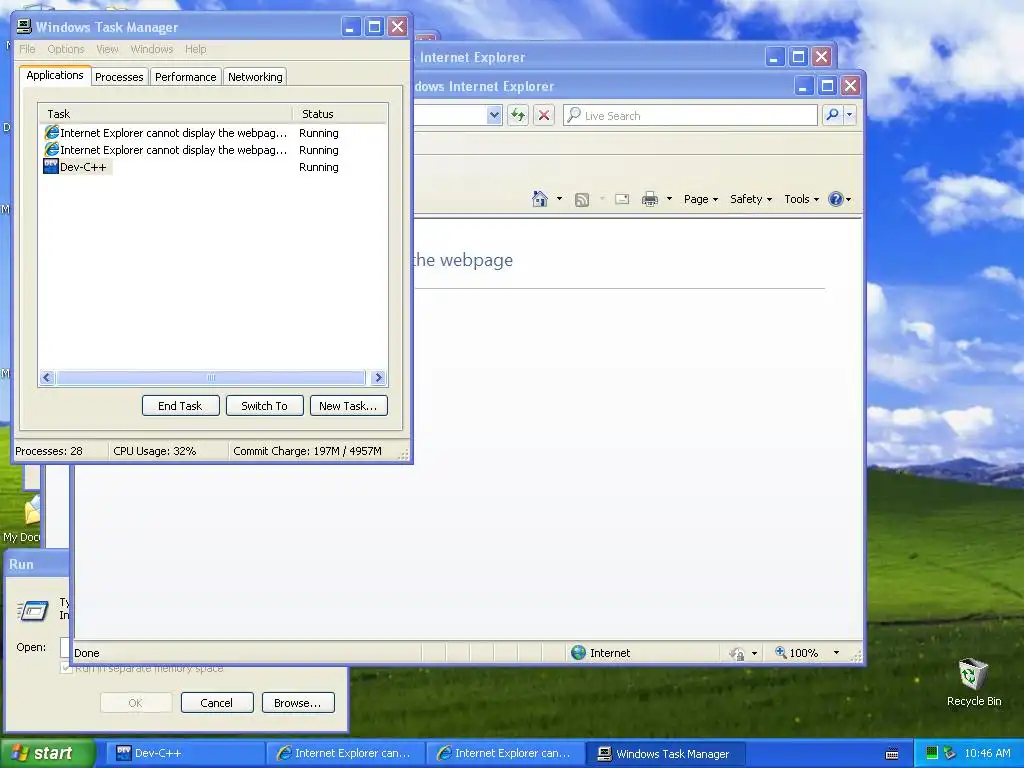1024x768 pixels.
Task: Click the Task Manager title bar computer icon
Action: pos(24,27)
